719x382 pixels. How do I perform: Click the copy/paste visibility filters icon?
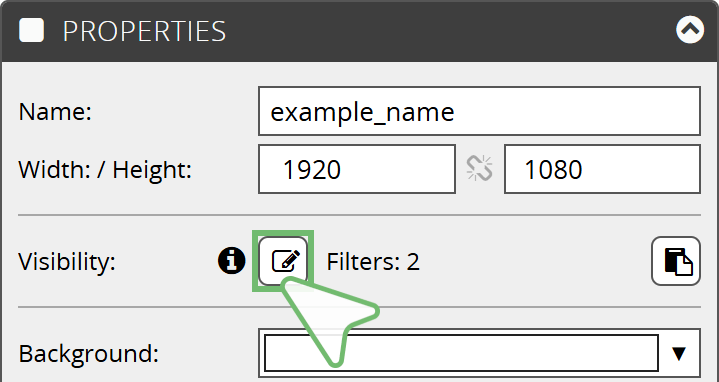[676, 261]
